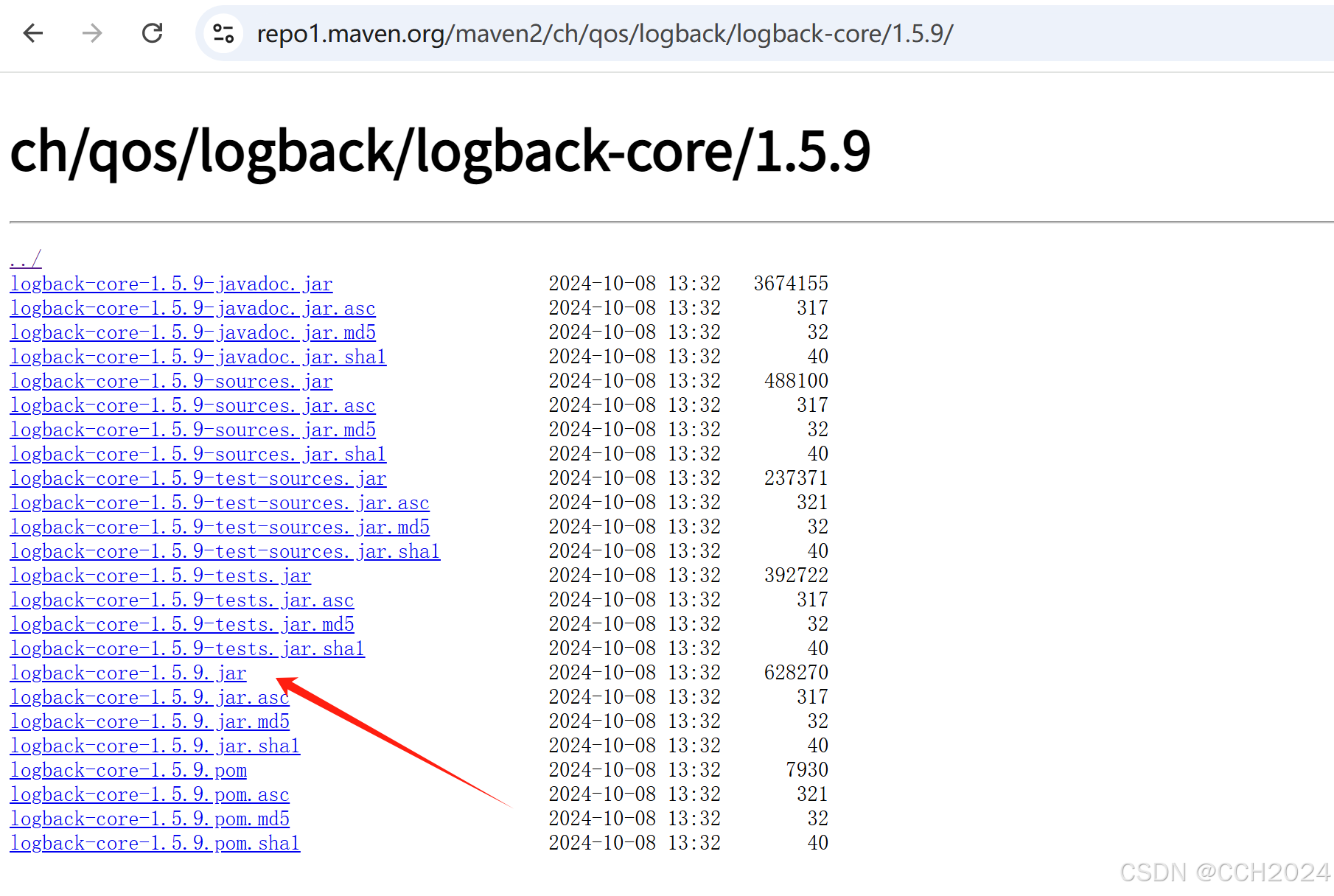Open logback-core-1.5.9-test-sources.jar.sha1 link

pos(225,551)
